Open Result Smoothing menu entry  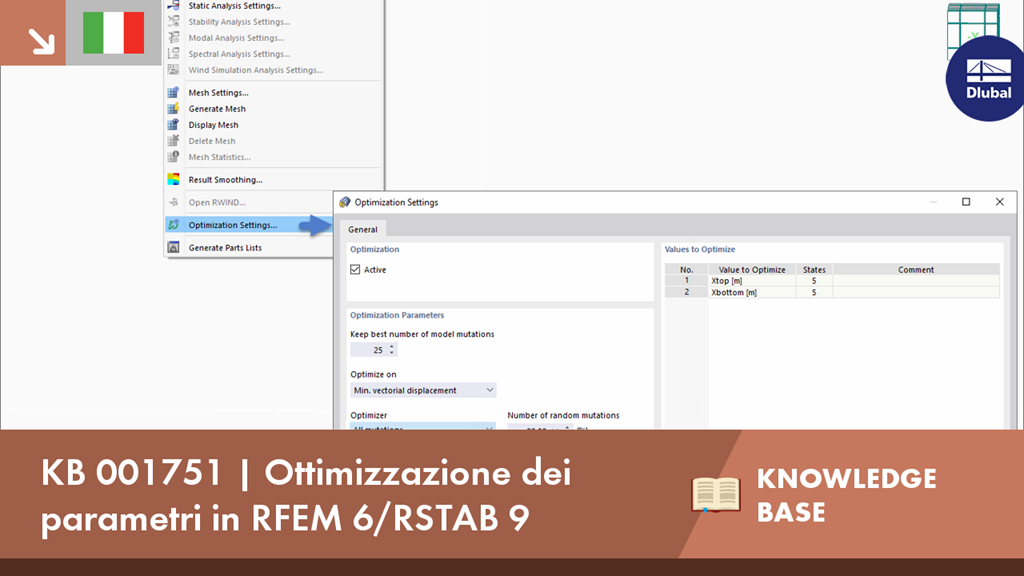click(x=225, y=180)
